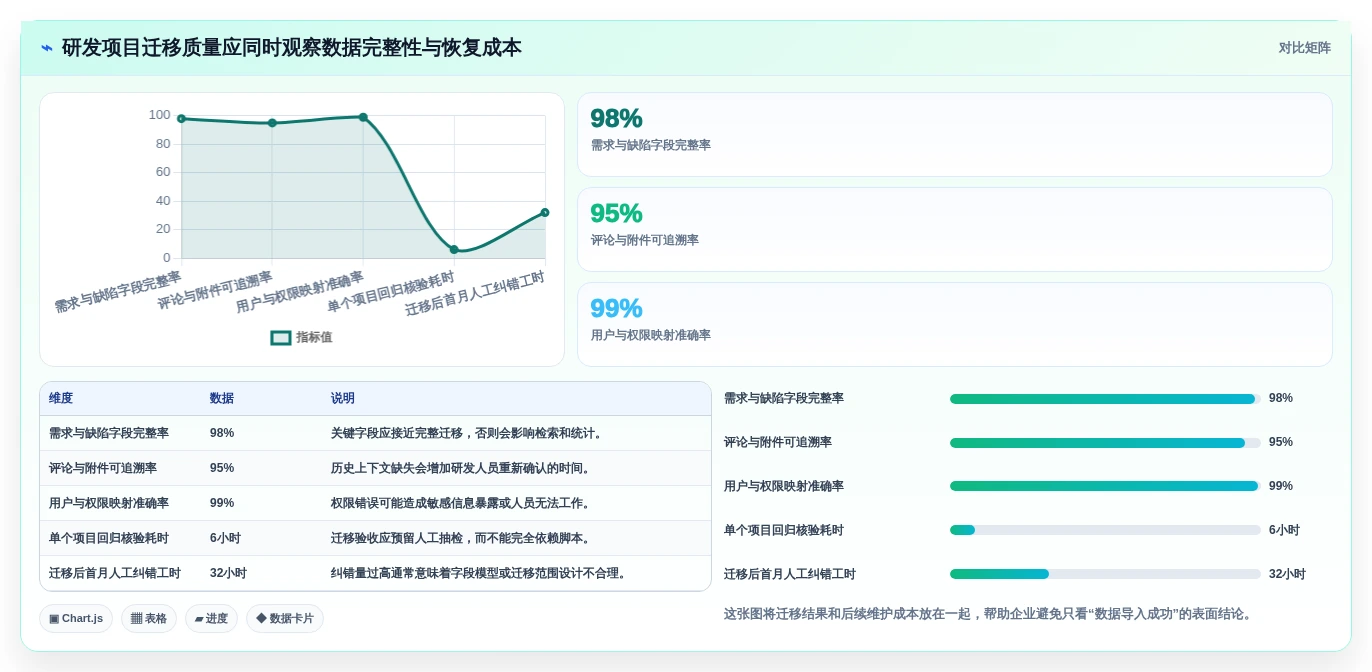The image size is (1372, 672).
Task: Click the 说明 column header
Action: 343,398
